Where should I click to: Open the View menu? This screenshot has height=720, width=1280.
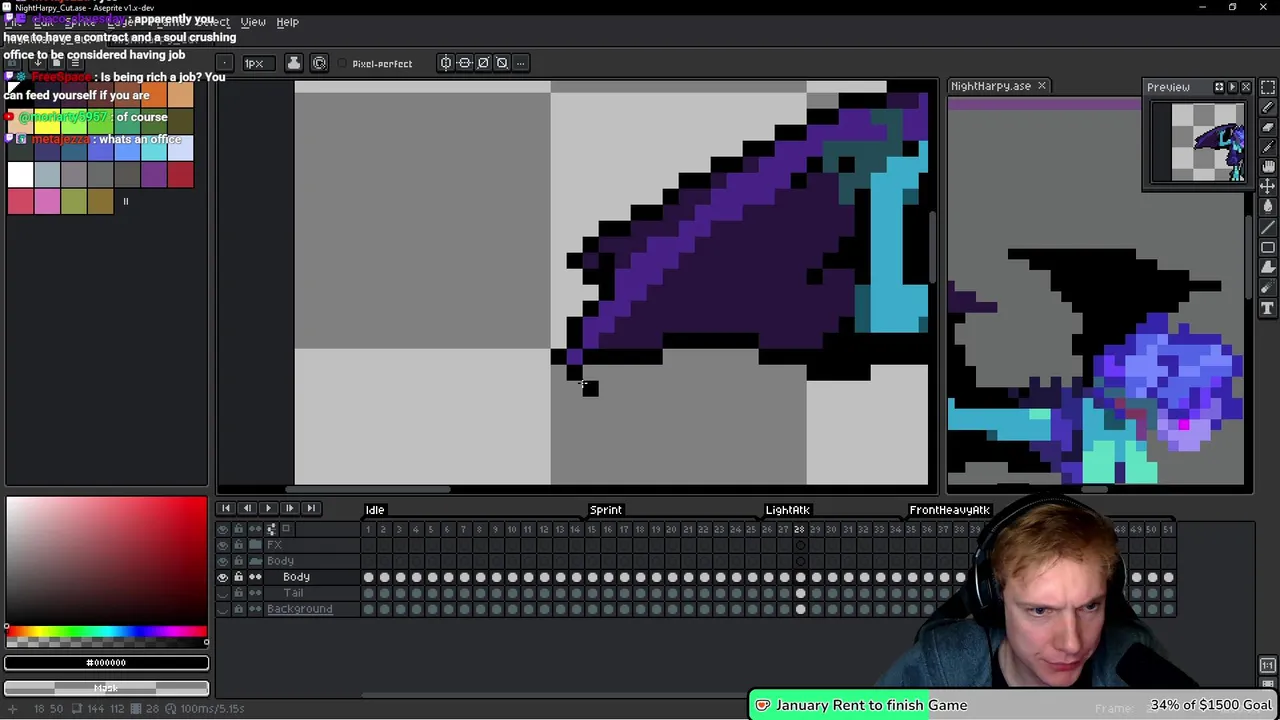coord(253,22)
